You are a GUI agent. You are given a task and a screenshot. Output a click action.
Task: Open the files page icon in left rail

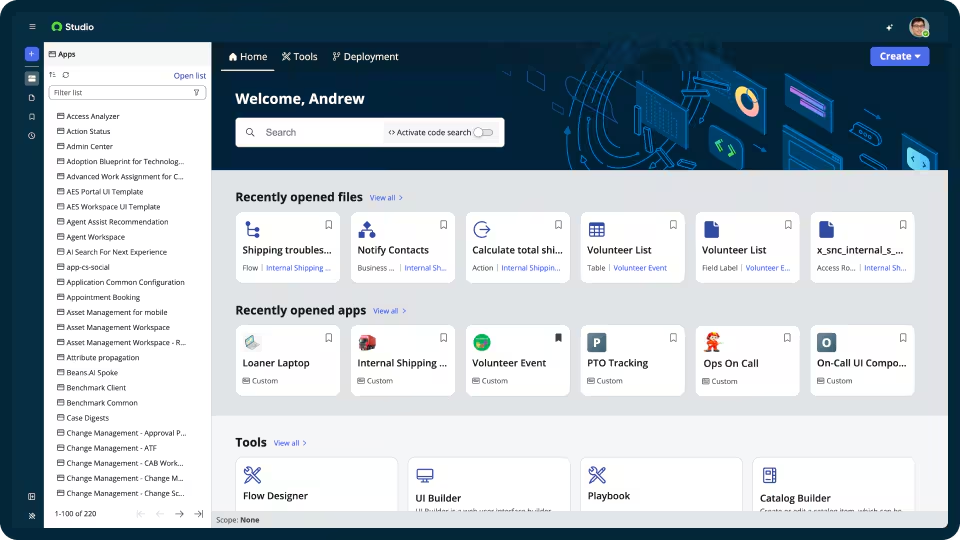click(x=32, y=97)
